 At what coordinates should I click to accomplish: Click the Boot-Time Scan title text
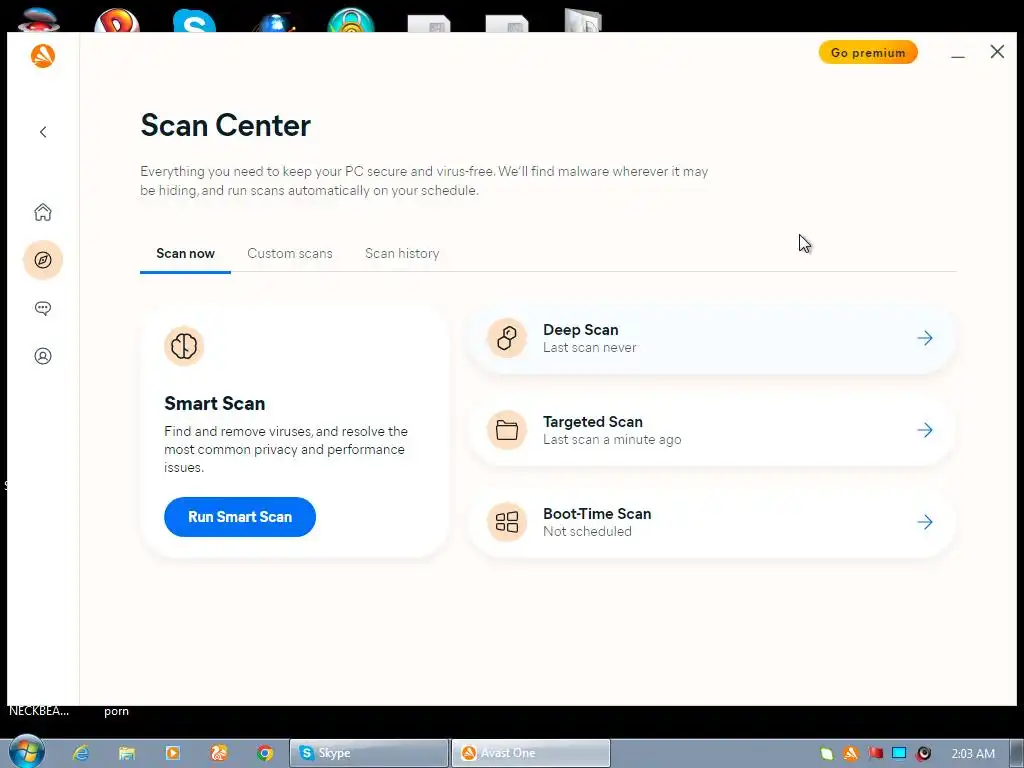tap(597, 514)
